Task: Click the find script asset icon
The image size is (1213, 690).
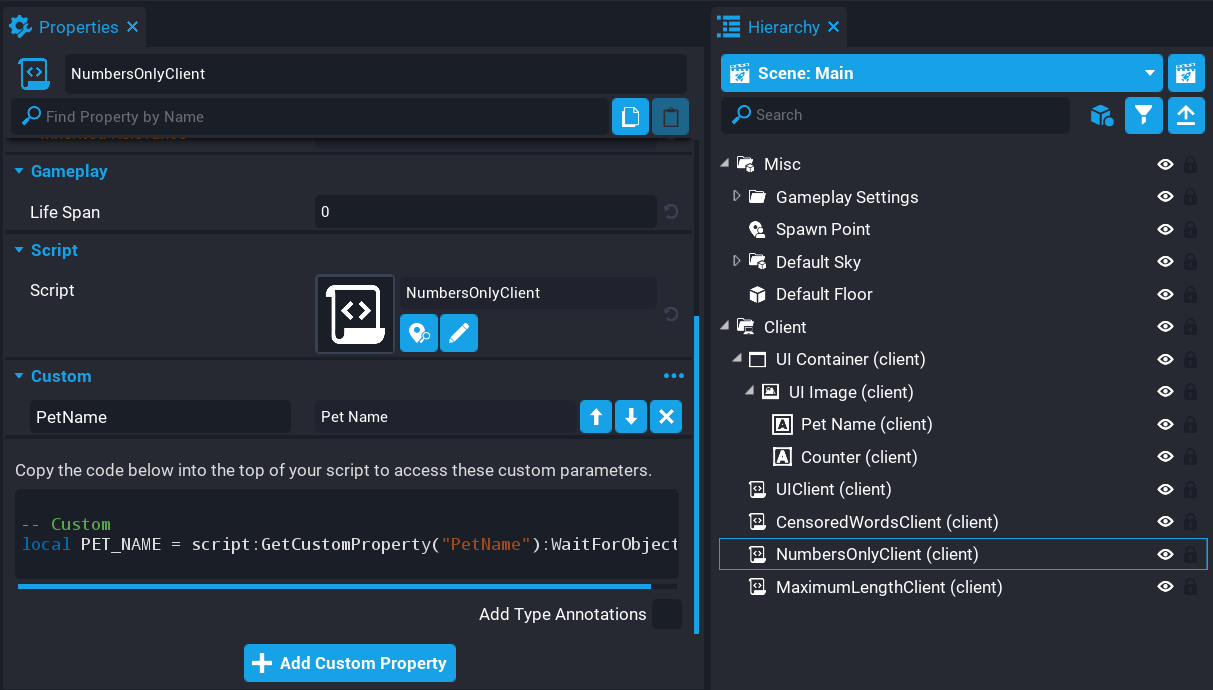Action: click(x=419, y=333)
